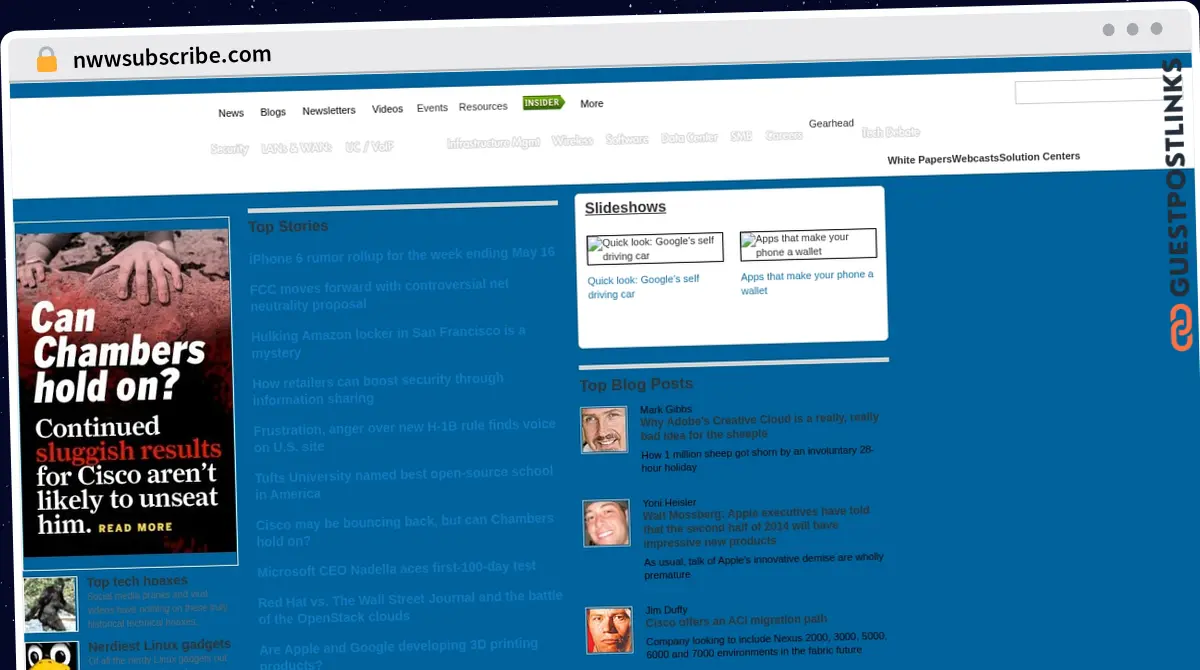This screenshot has height=670, width=1200.
Task: Open the Bigfoot tech hoaxes thumbnail
Action: pos(50,603)
